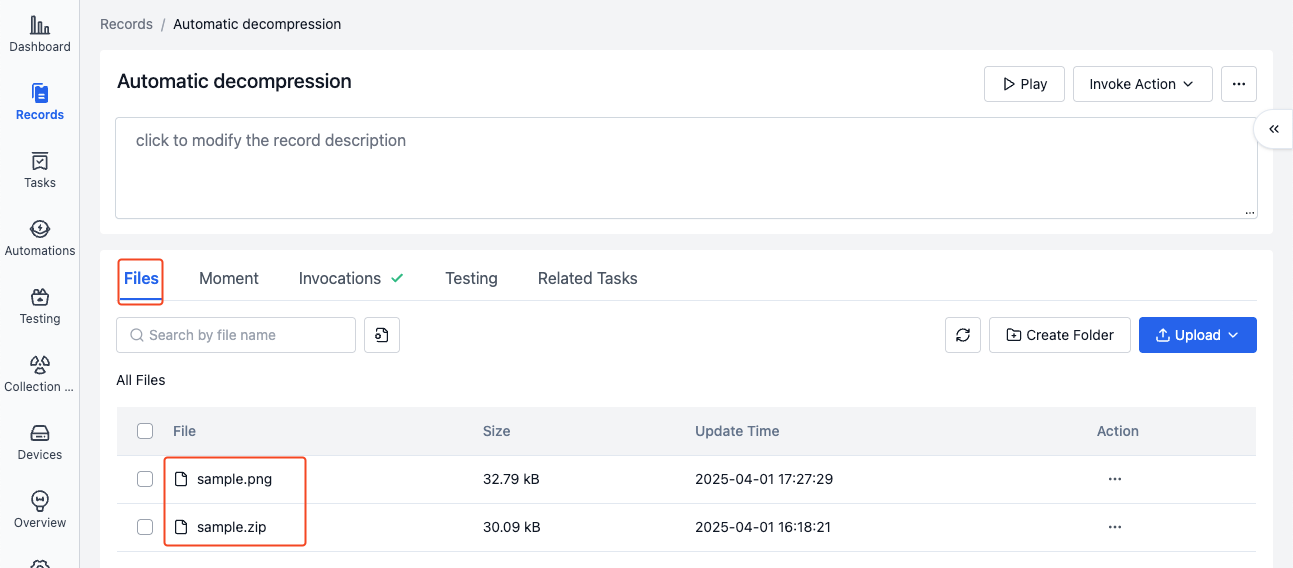This screenshot has width=1293, height=568.
Task: Open the three-dot menu for sample.png
Action: [1115, 479]
